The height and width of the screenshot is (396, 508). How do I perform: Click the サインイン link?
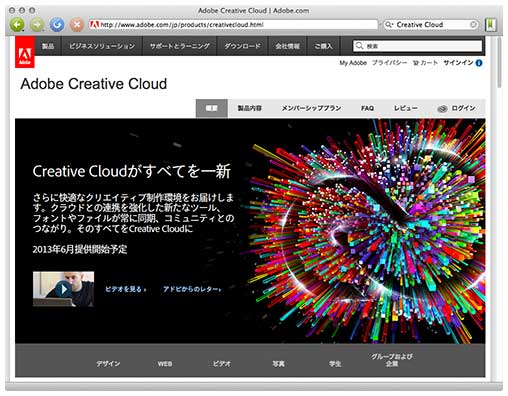point(458,63)
